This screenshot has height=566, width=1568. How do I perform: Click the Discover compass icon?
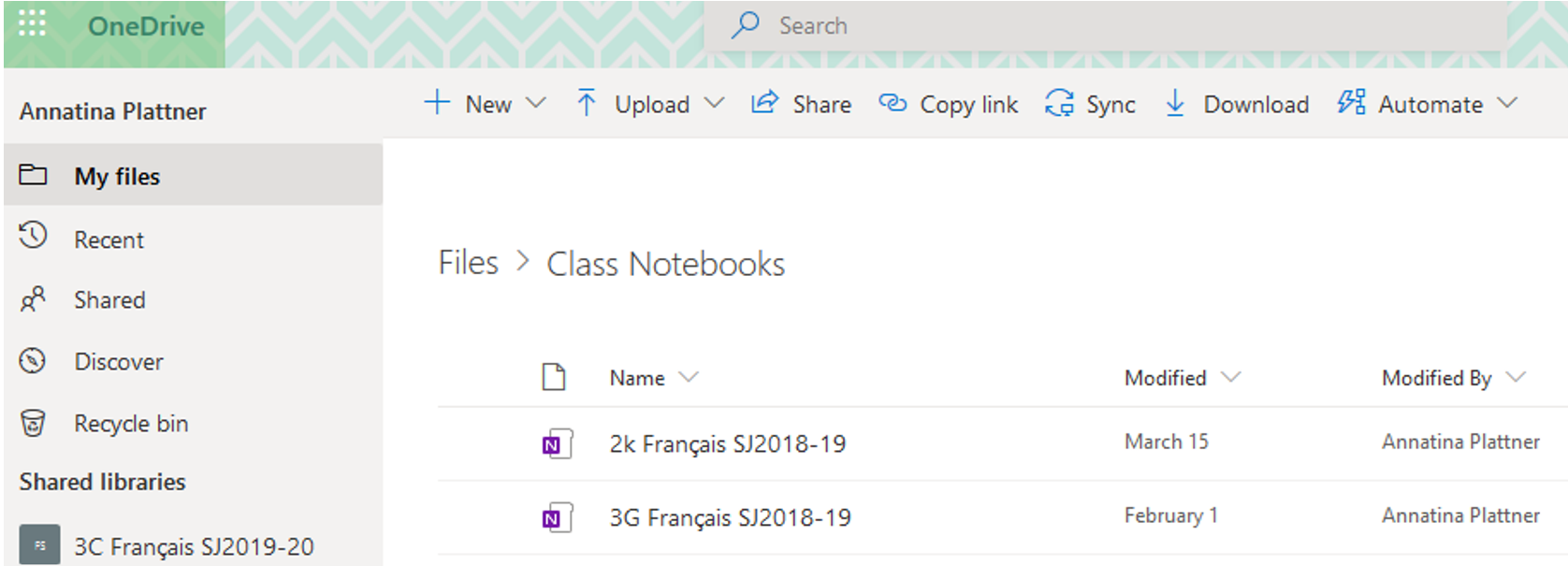coord(33,361)
